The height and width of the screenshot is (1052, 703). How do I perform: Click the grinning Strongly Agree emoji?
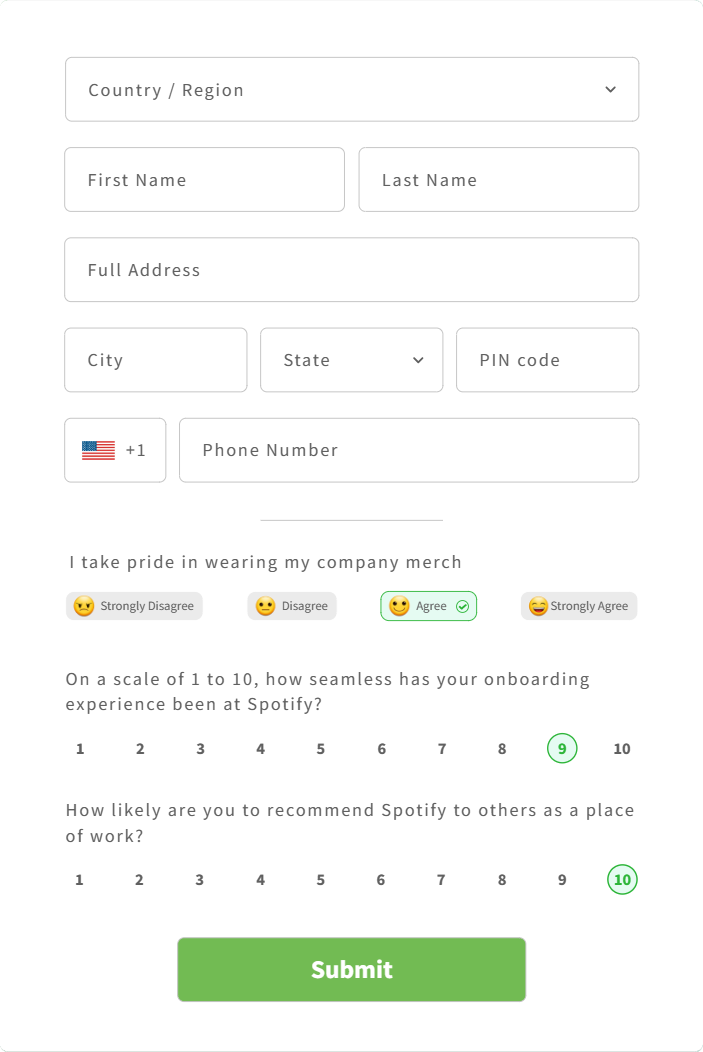(x=538, y=607)
